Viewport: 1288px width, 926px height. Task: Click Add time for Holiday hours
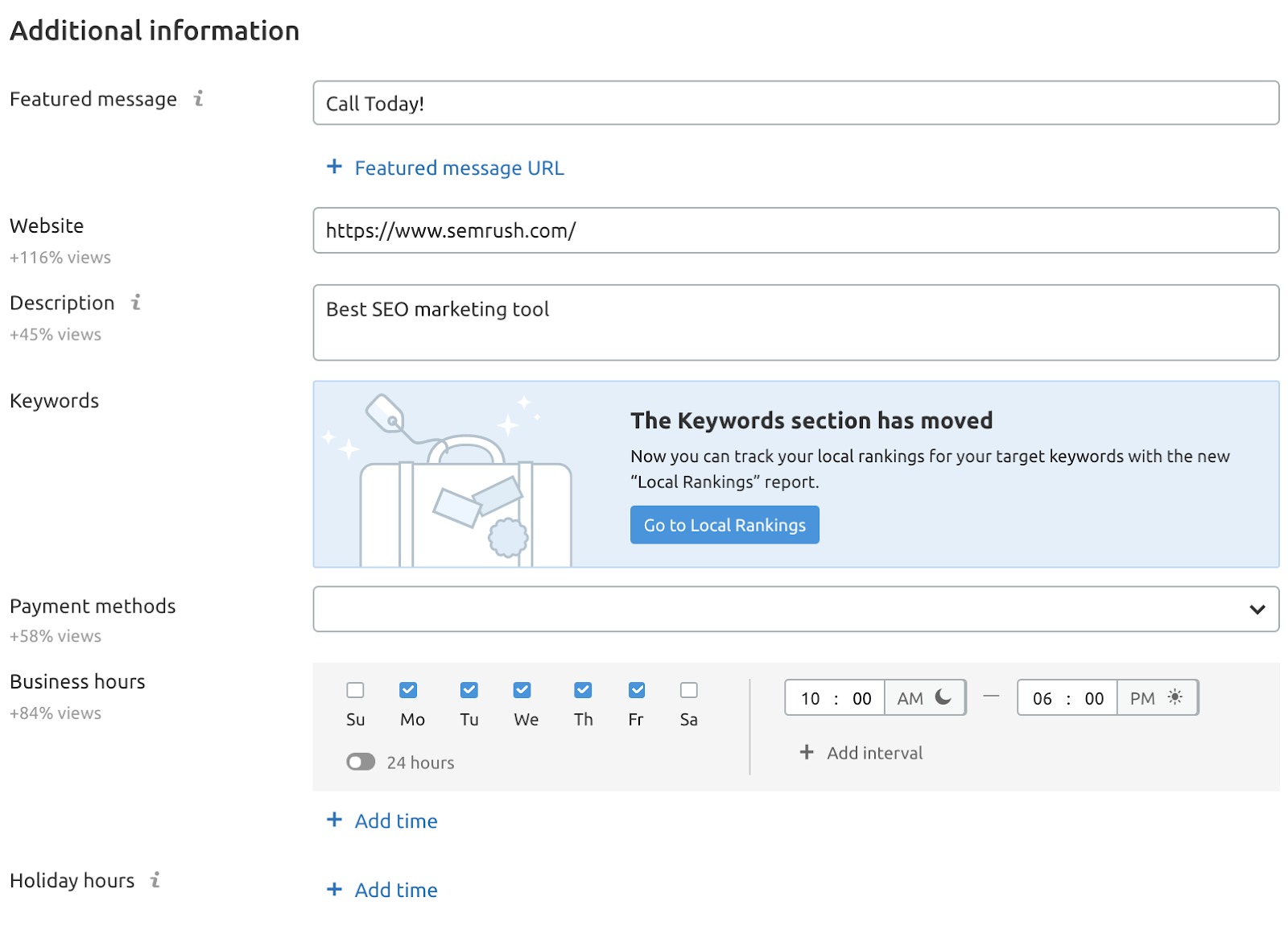pyautogui.click(x=396, y=890)
